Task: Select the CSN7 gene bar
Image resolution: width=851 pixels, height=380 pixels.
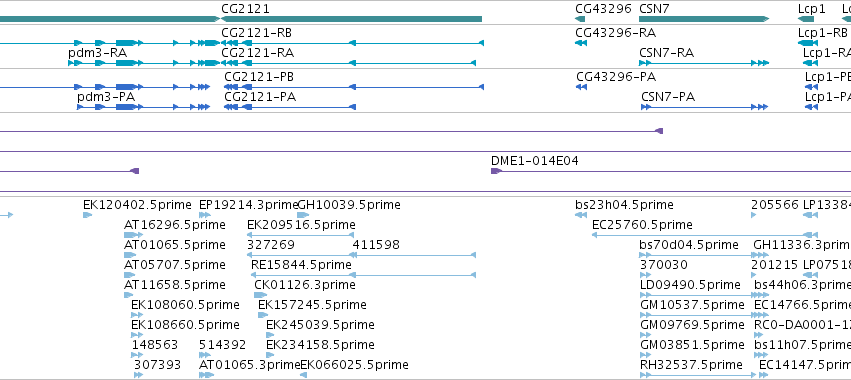Action: [x=704, y=19]
